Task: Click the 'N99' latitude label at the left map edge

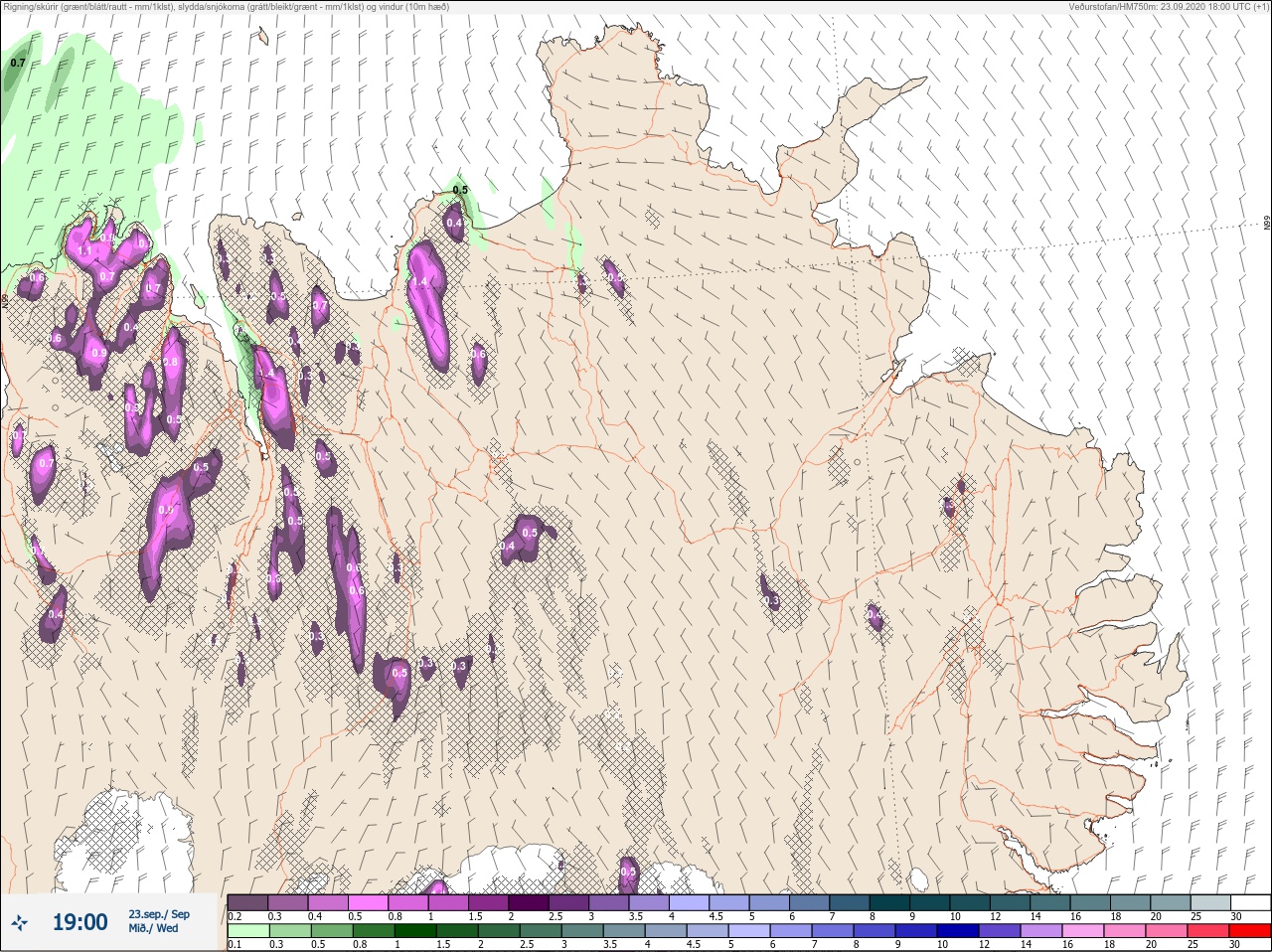Action: pos(5,300)
